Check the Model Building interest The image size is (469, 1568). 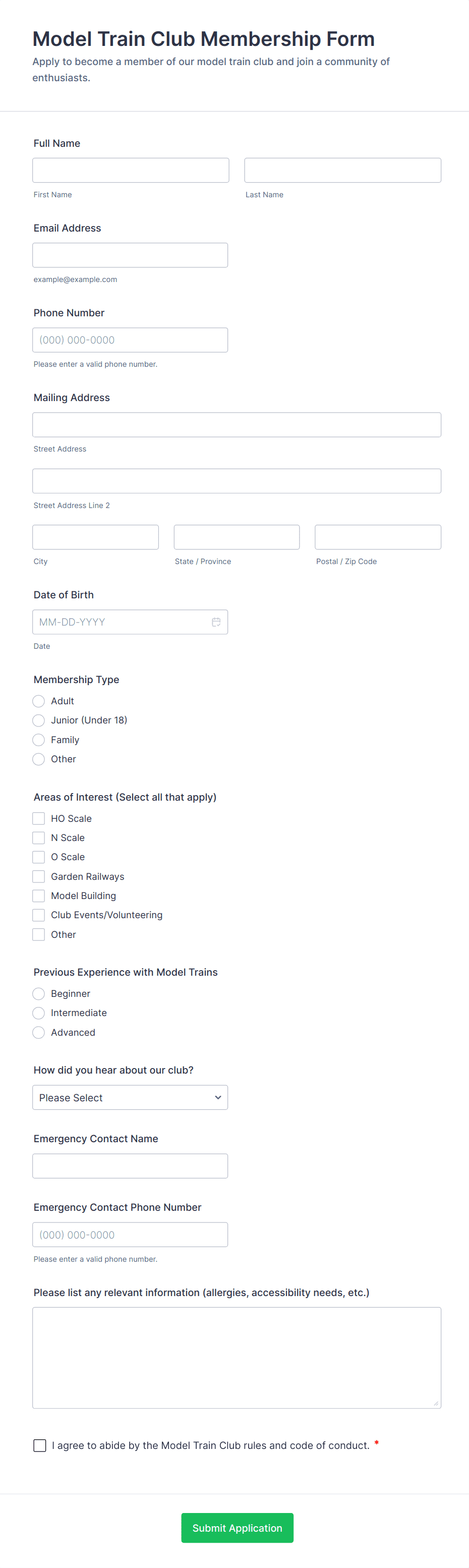click(x=39, y=895)
